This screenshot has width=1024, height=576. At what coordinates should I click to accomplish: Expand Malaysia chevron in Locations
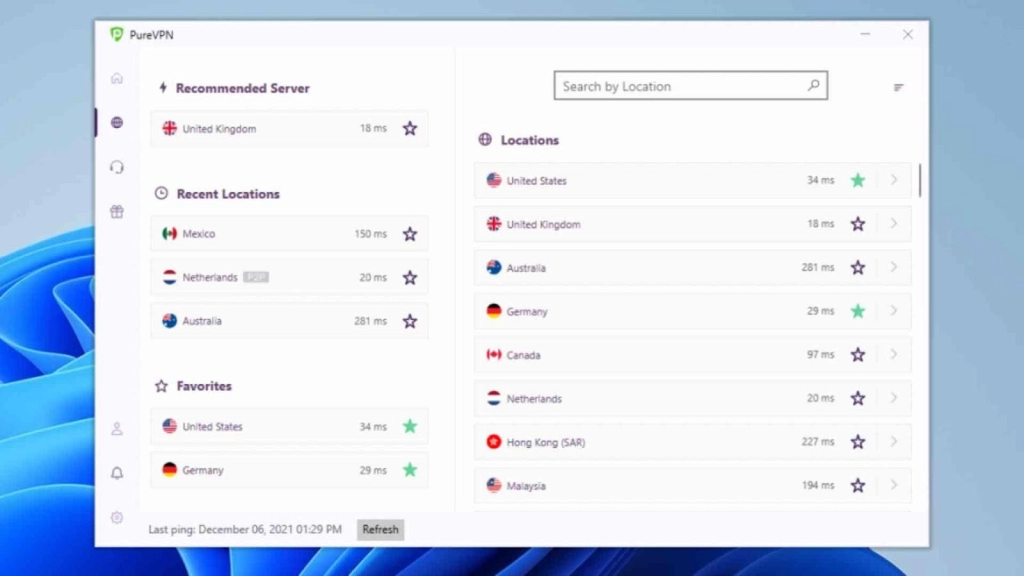pos(894,485)
